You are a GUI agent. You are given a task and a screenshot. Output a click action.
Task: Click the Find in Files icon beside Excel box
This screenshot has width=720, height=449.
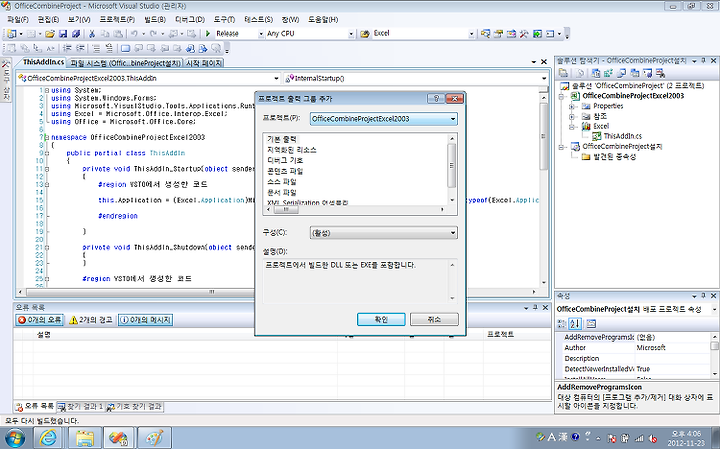(365, 34)
